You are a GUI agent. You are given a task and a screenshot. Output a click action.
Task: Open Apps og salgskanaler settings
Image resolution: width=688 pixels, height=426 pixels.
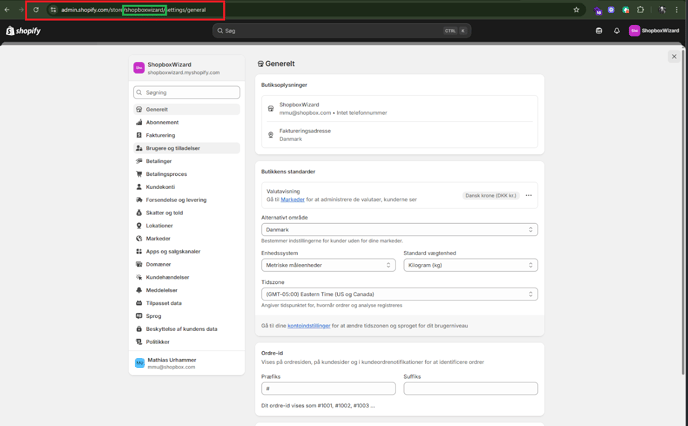pos(173,252)
